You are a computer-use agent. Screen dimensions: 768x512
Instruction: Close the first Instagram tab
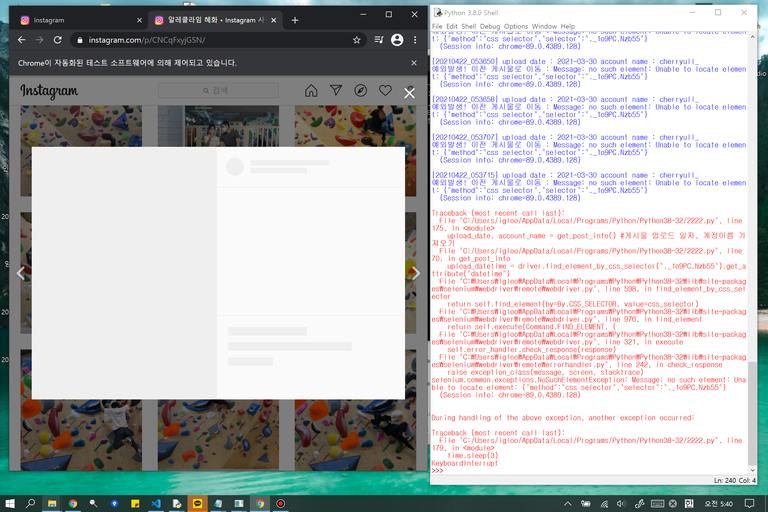point(139,20)
